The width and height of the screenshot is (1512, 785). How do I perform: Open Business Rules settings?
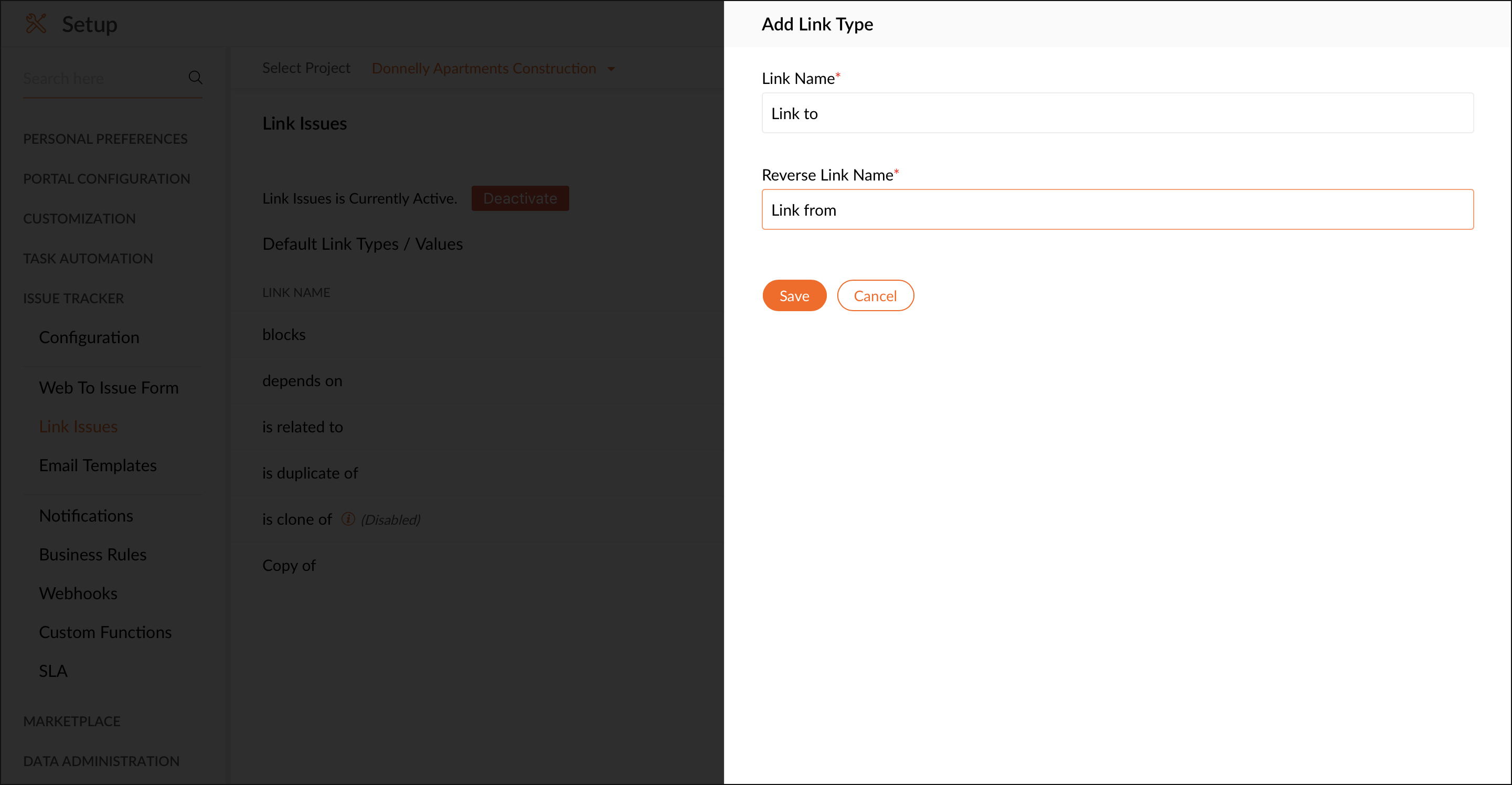point(93,554)
